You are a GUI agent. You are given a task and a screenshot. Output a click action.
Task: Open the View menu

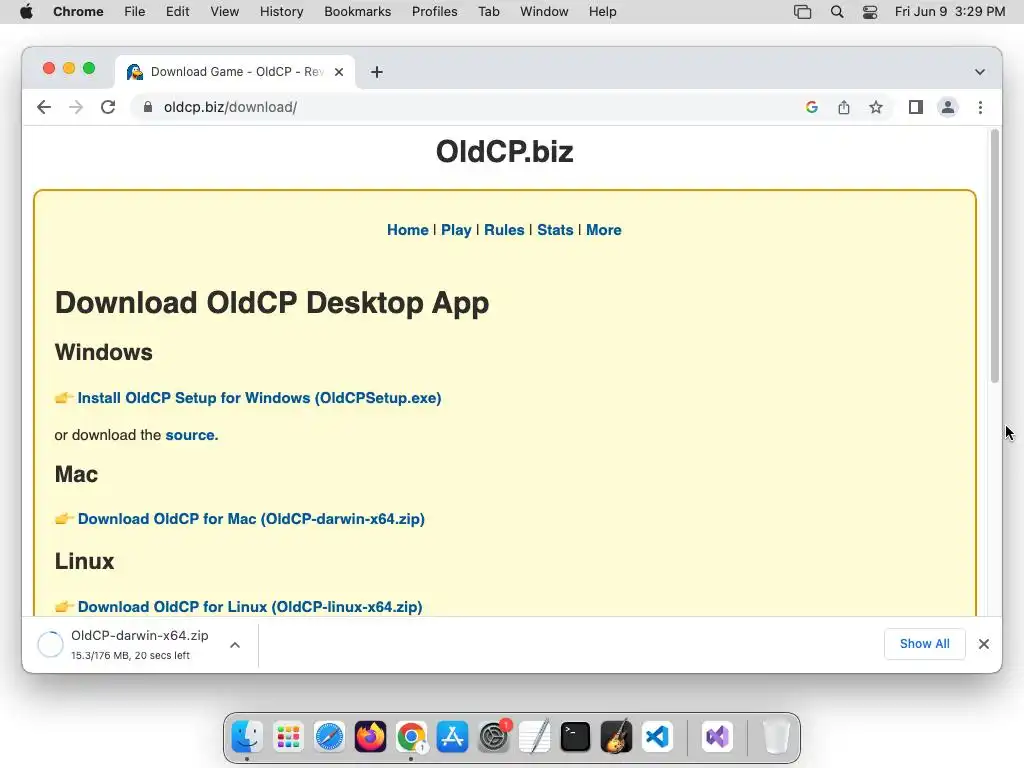point(225,12)
